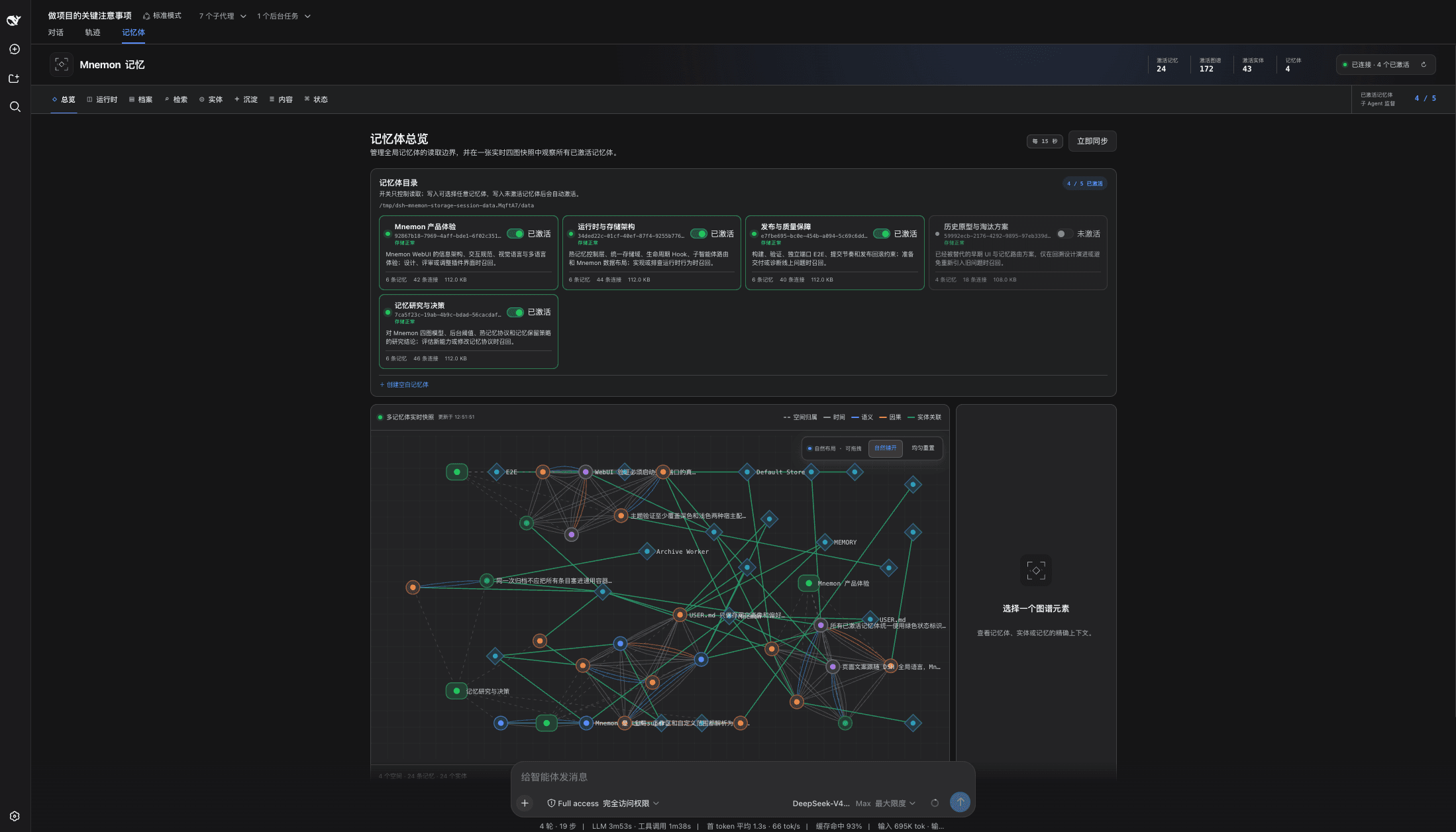This screenshot has height=832, width=1456.
Task: Select the USER.md diamond entity node
Action: pyautogui.click(x=870, y=619)
